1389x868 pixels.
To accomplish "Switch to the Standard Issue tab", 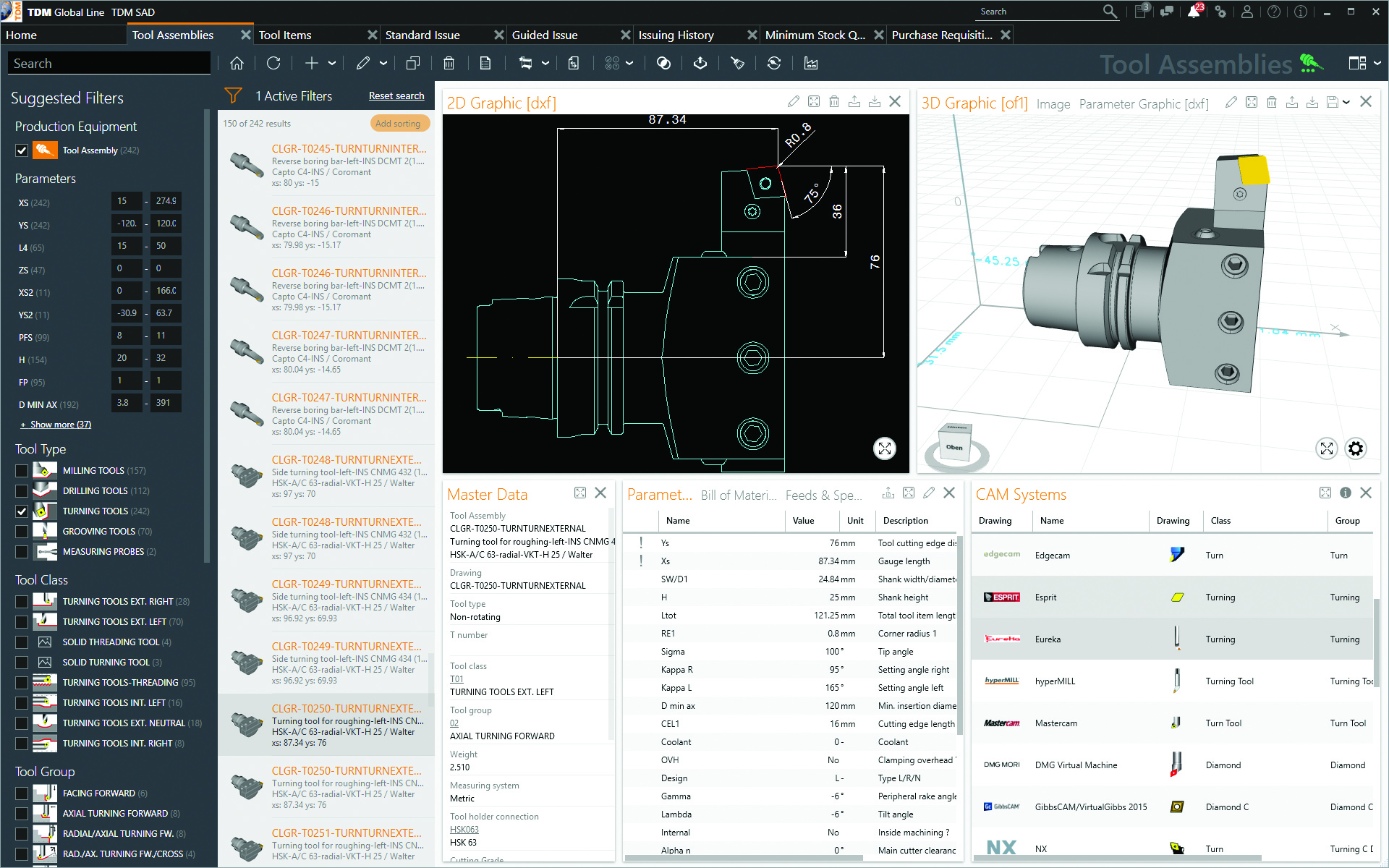I will coord(422,35).
